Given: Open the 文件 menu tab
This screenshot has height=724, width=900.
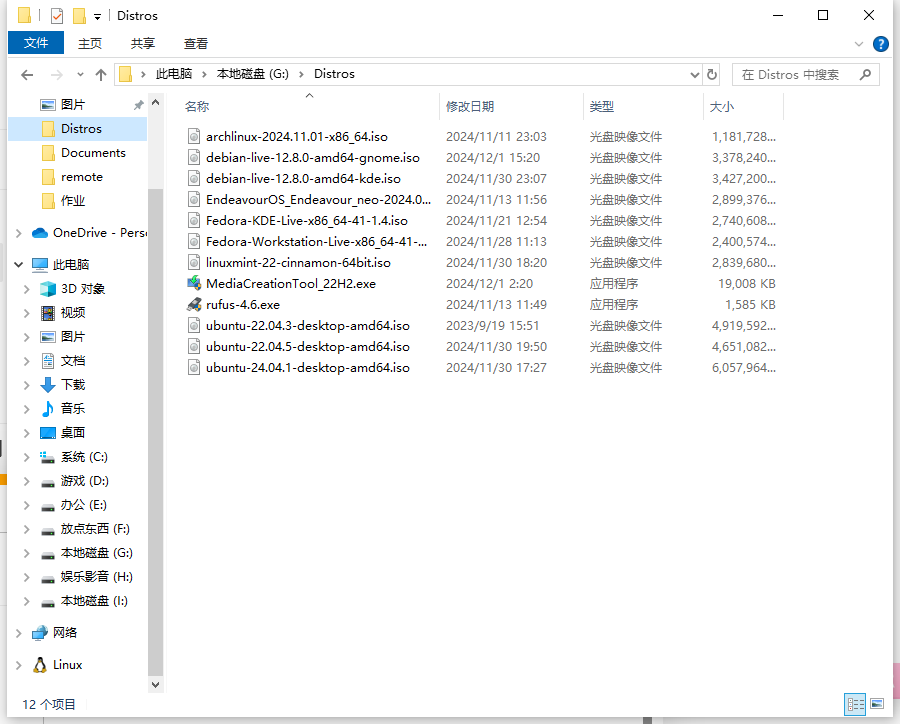Looking at the screenshot, I should pyautogui.click(x=36, y=43).
